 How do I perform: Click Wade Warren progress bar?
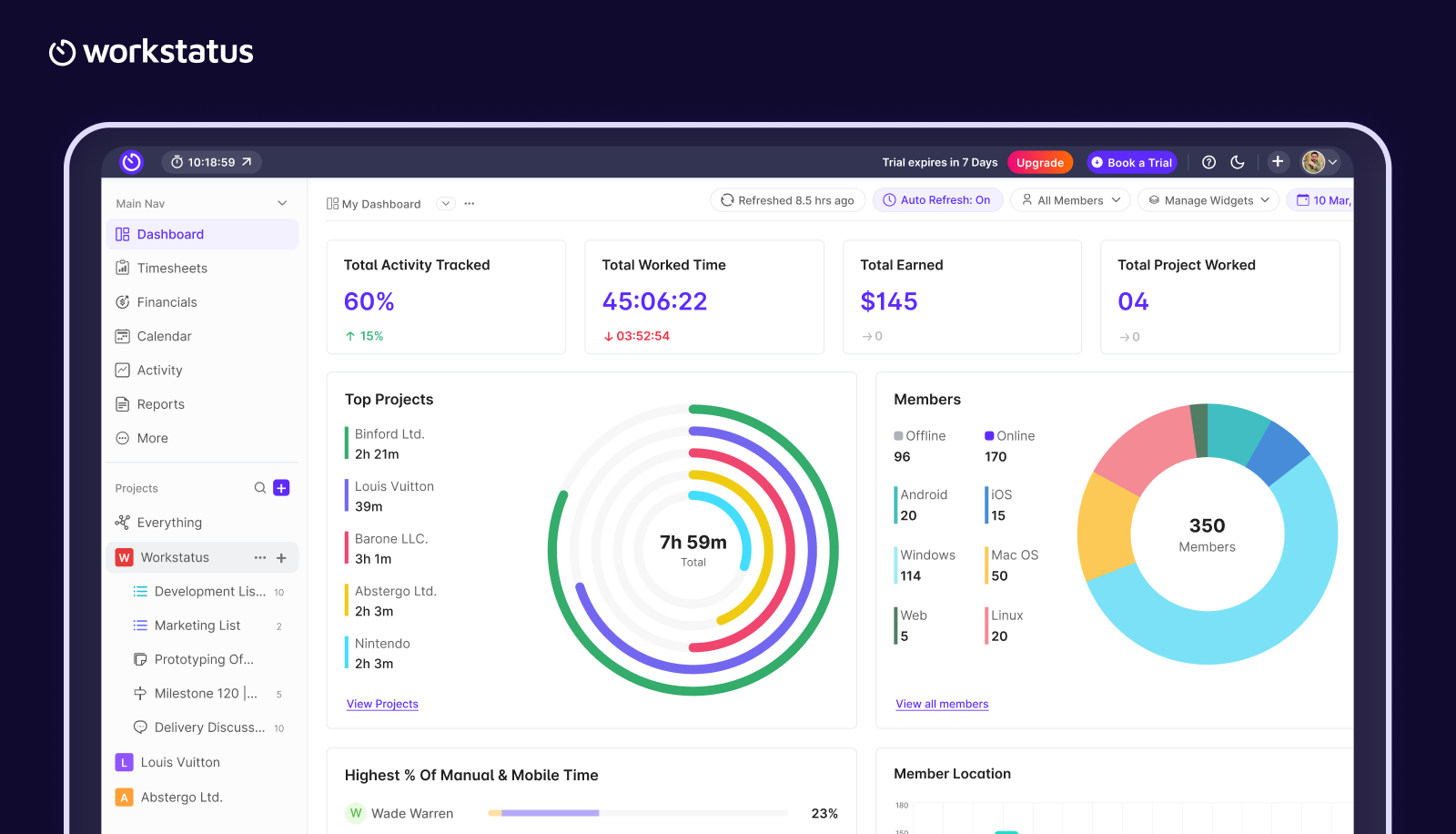click(x=637, y=813)
